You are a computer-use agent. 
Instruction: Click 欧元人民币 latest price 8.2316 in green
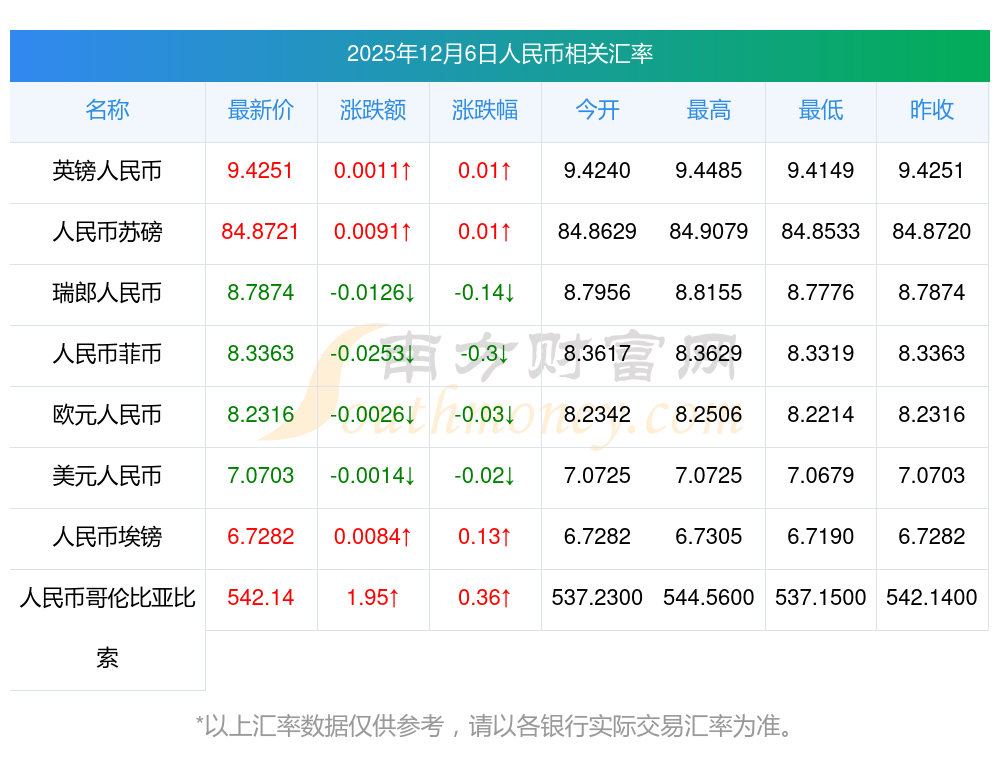pos(260,415)
